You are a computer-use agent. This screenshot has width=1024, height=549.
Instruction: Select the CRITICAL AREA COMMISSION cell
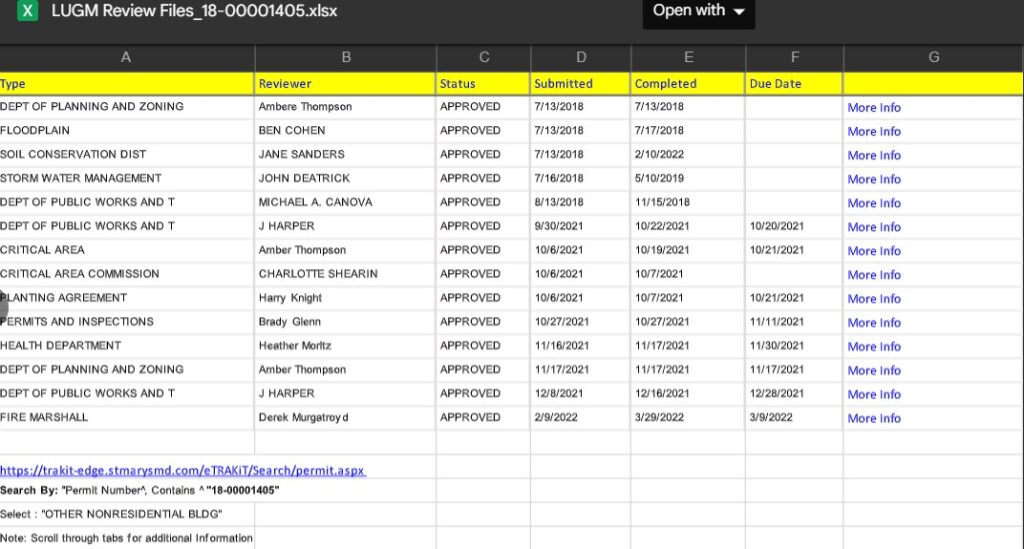pos(126,274)
